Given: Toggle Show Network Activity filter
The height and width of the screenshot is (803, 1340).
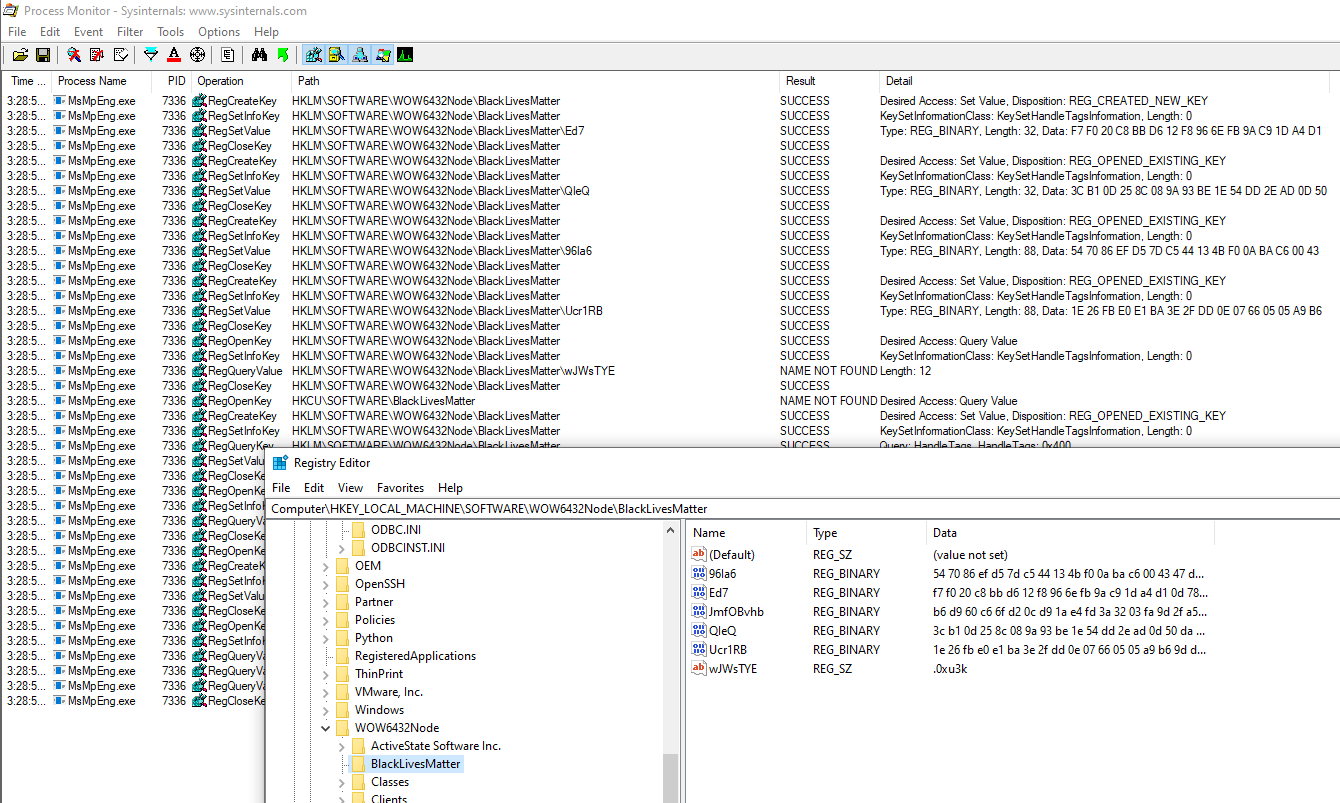Looking at the screenshot, I should 360,55.
